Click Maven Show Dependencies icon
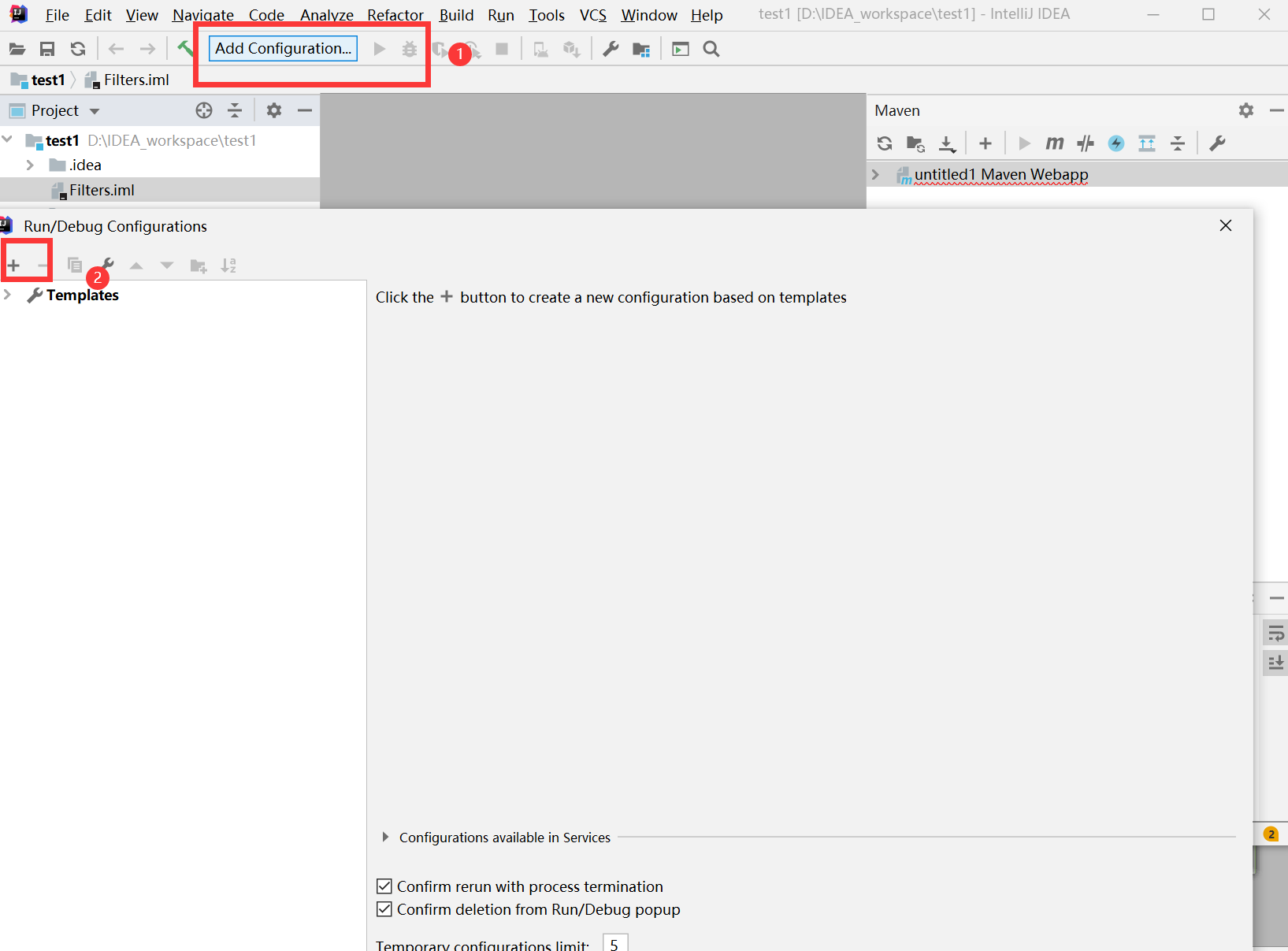 [1147, 143]
